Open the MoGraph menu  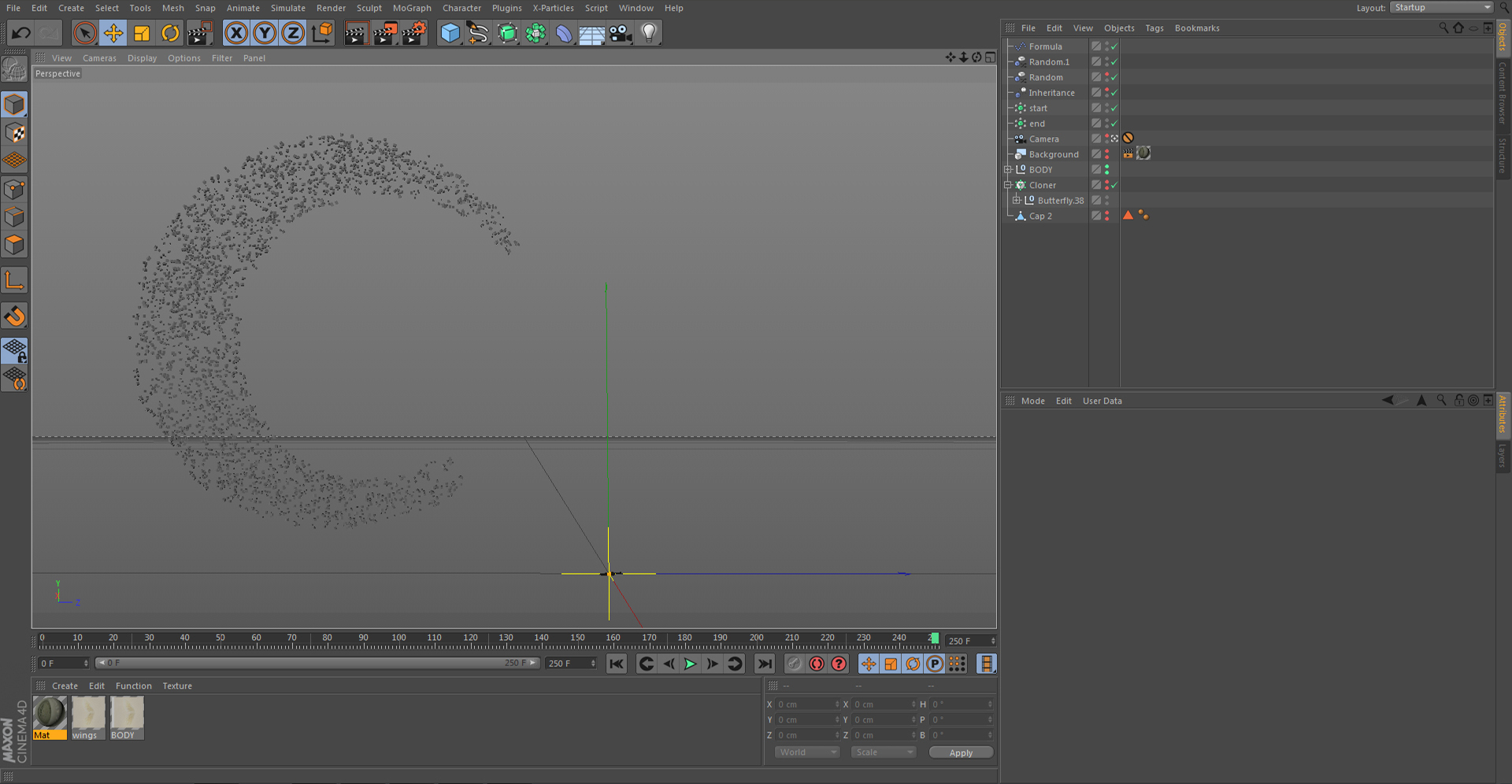412,8
